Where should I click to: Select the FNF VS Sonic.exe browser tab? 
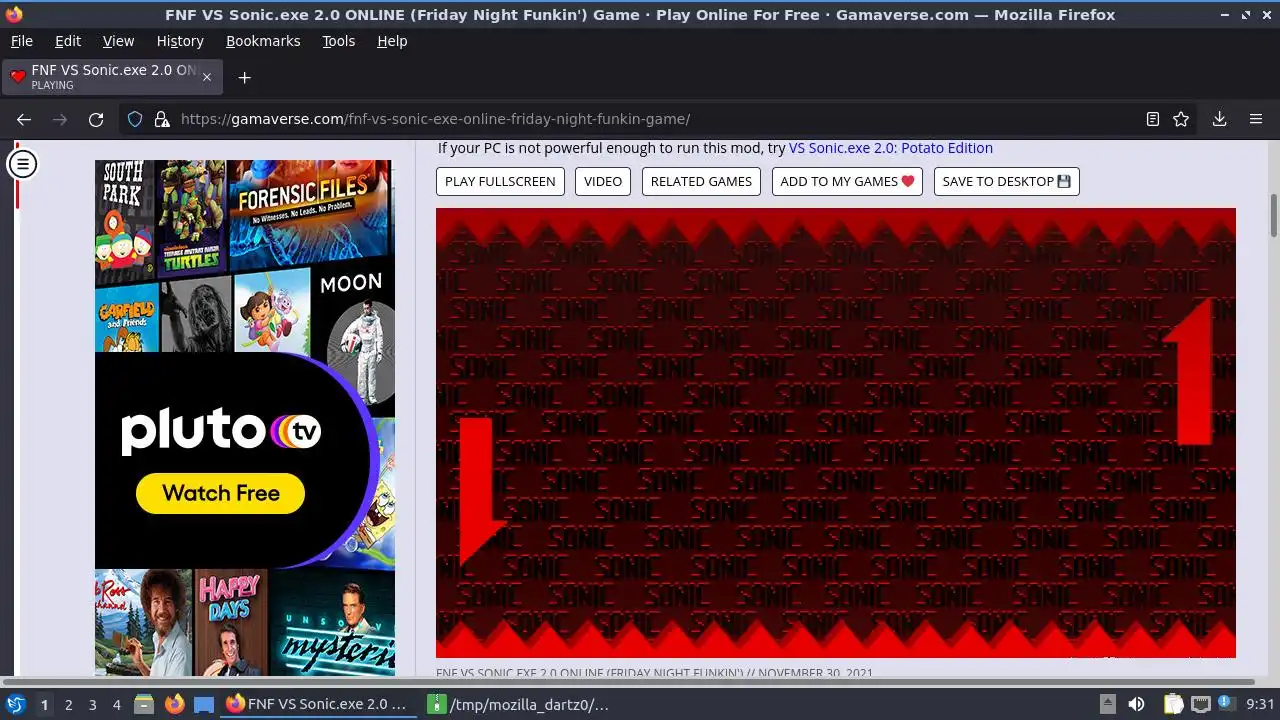point(112,77)
